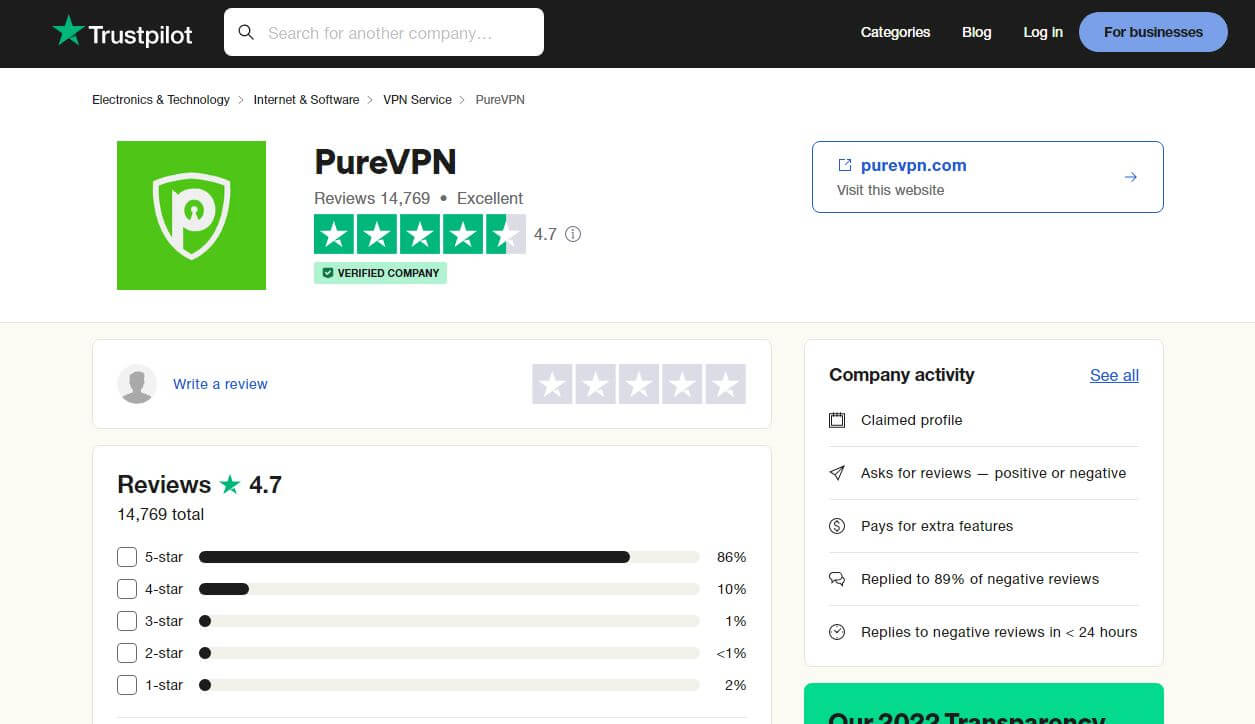Image resolution: width=1255 pixels, height=724 pixels.
Task: Click the green star beside Reviews 4.7
Action: point(230,484)
